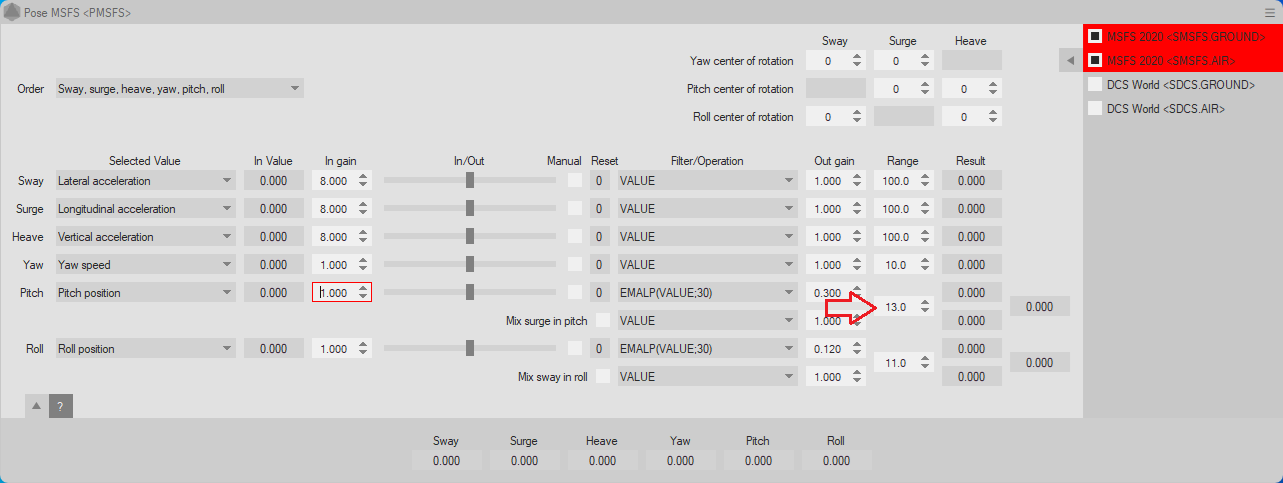Click the Roll Out gain 0.120 field
This screenshot has width=1283, height=483.
tap(827, 349)
